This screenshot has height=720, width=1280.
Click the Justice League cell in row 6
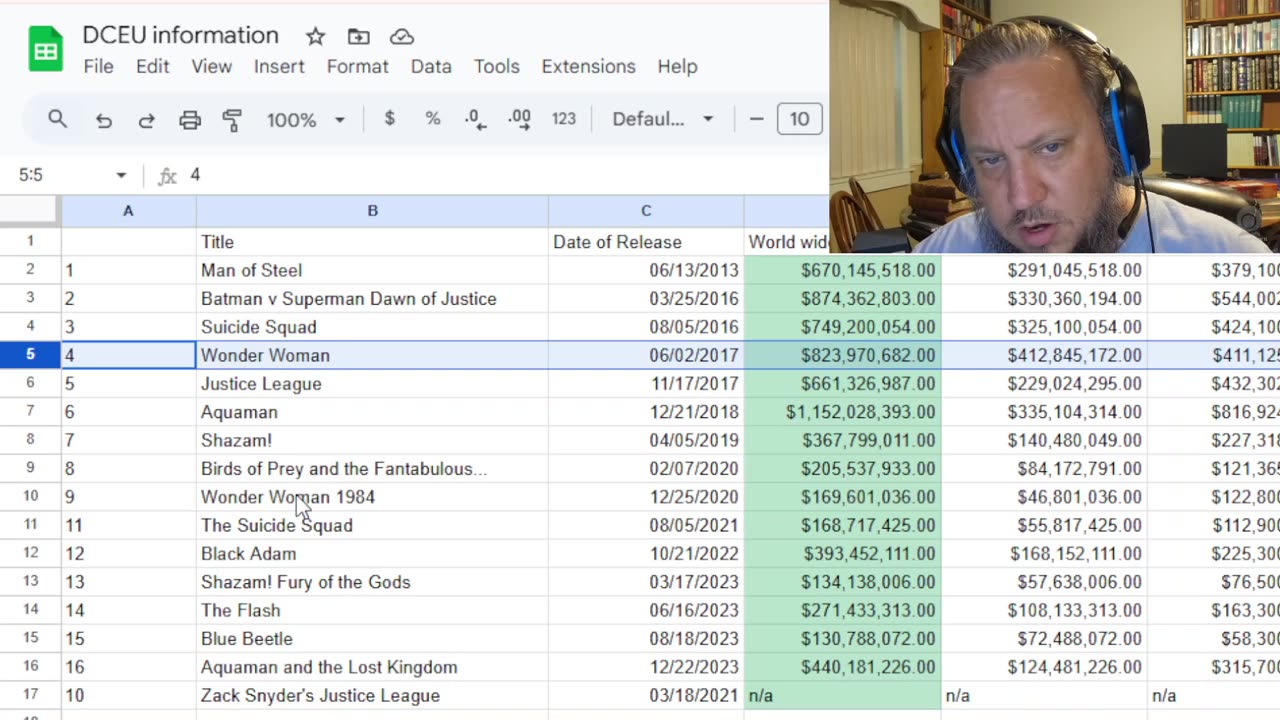pyautogui.click(x=372, y=384)
